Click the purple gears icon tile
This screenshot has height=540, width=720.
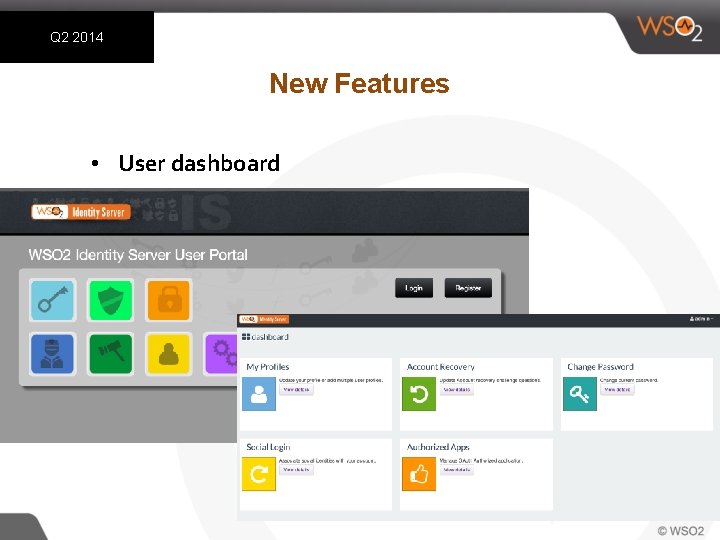(x=221, y=354)
